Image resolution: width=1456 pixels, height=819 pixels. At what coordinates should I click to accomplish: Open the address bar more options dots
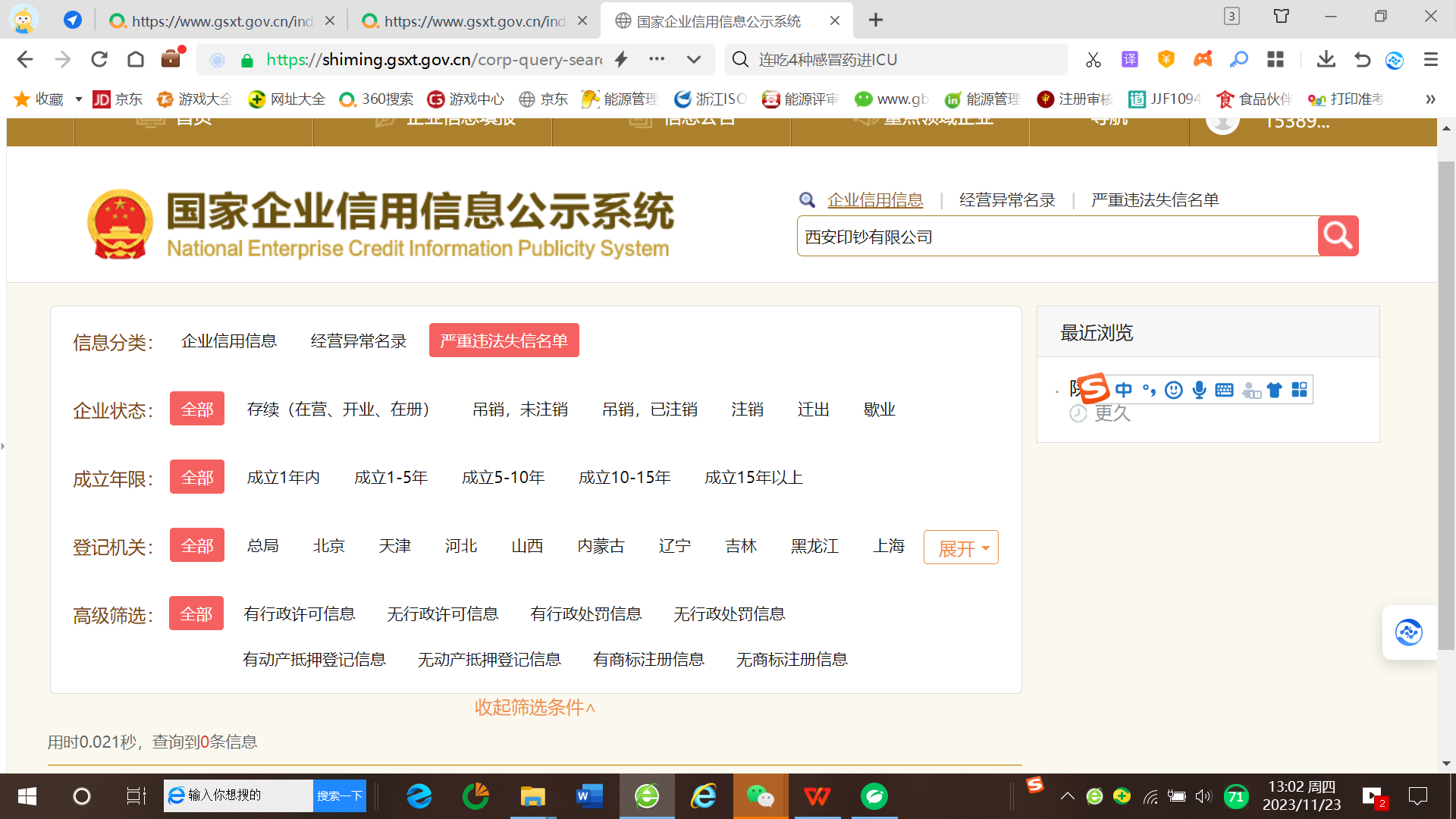(657, 59)
